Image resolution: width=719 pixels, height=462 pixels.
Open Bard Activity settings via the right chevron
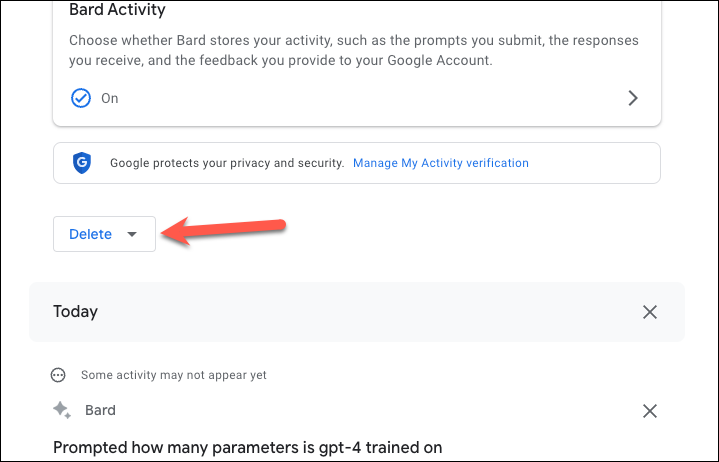click(633, 98)
